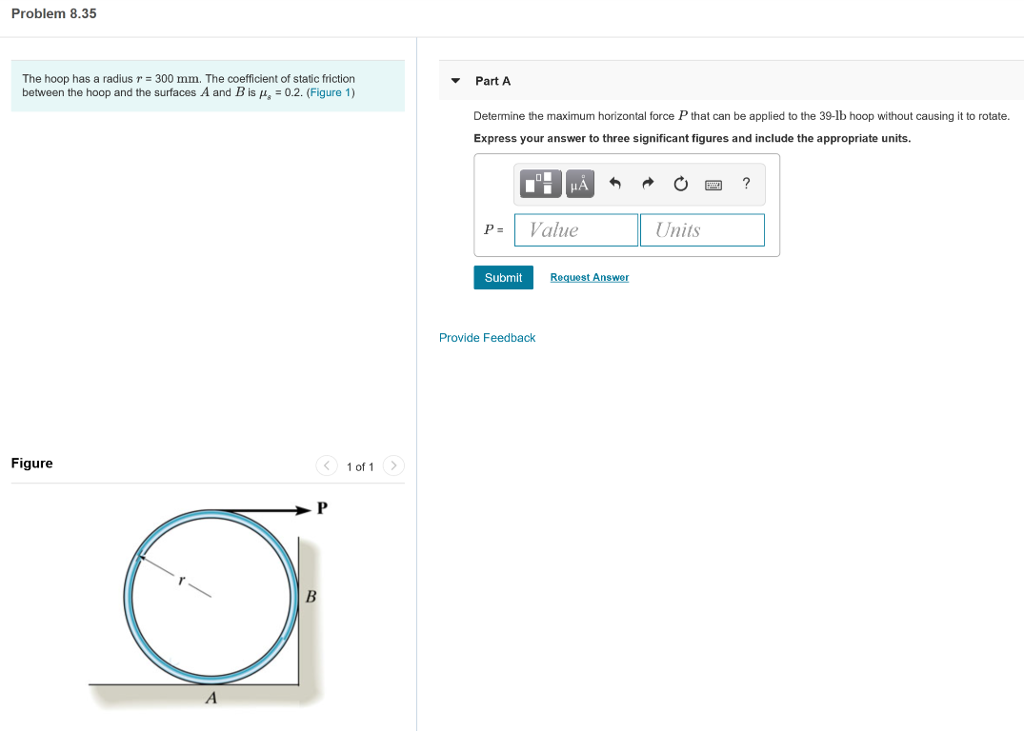
Task: Click the right chevron figure navigation arrow
Action: (393, 465)
